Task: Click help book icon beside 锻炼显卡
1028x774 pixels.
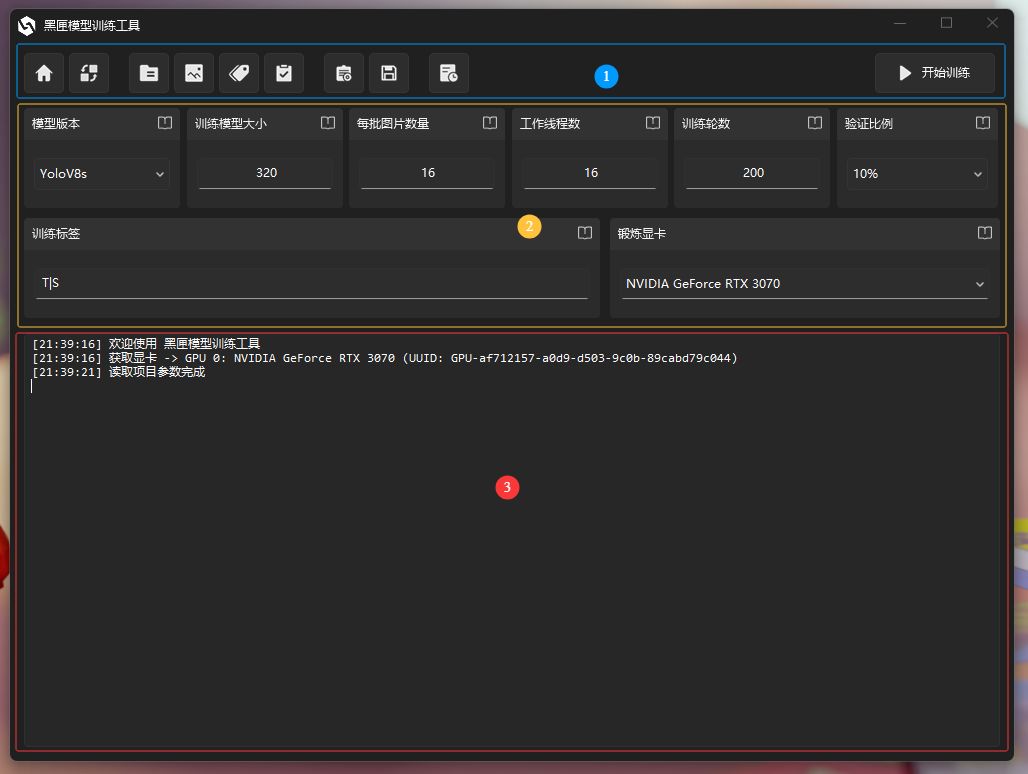Action: tap(985, 233)
